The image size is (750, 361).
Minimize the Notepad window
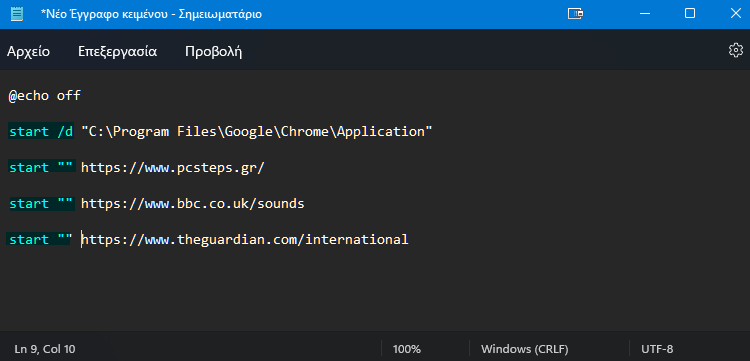[644, 13]
